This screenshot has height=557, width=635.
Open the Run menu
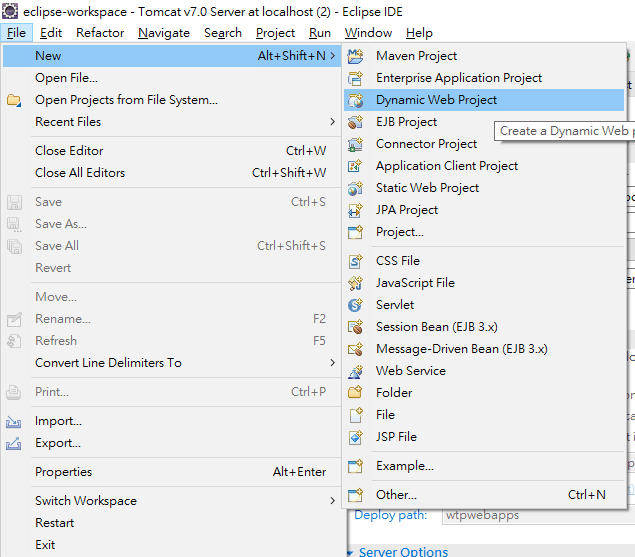[320, 33]
